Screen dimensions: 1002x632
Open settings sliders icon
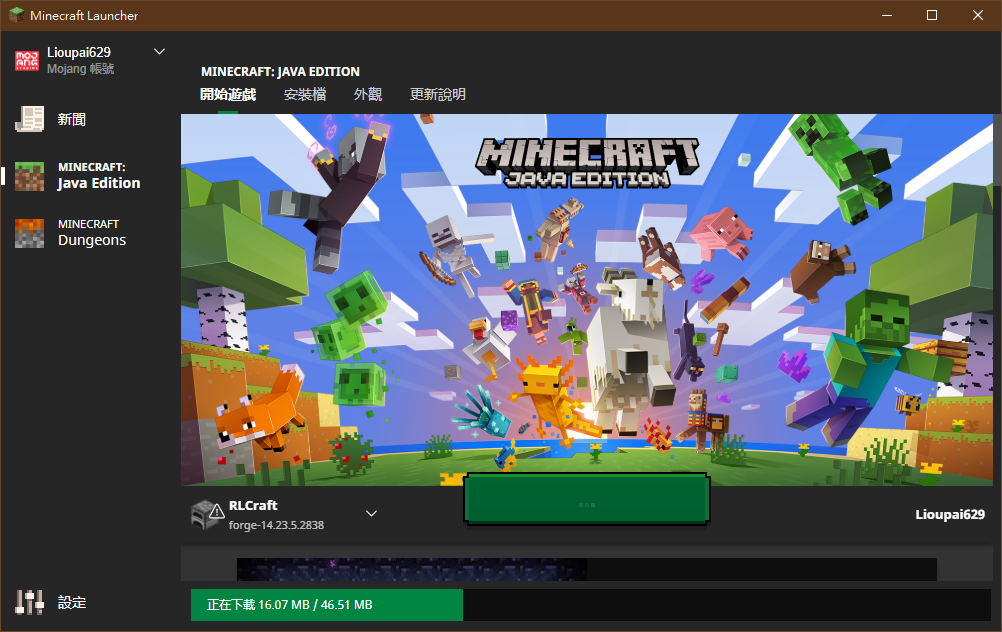(x=29, y=602)
